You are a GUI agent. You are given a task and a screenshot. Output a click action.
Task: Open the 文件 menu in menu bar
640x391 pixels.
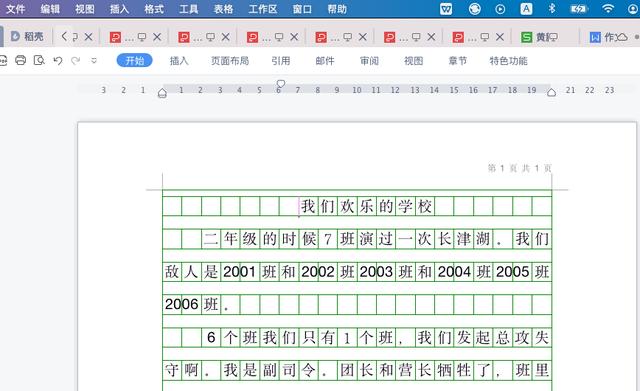(x=16, y=9)
